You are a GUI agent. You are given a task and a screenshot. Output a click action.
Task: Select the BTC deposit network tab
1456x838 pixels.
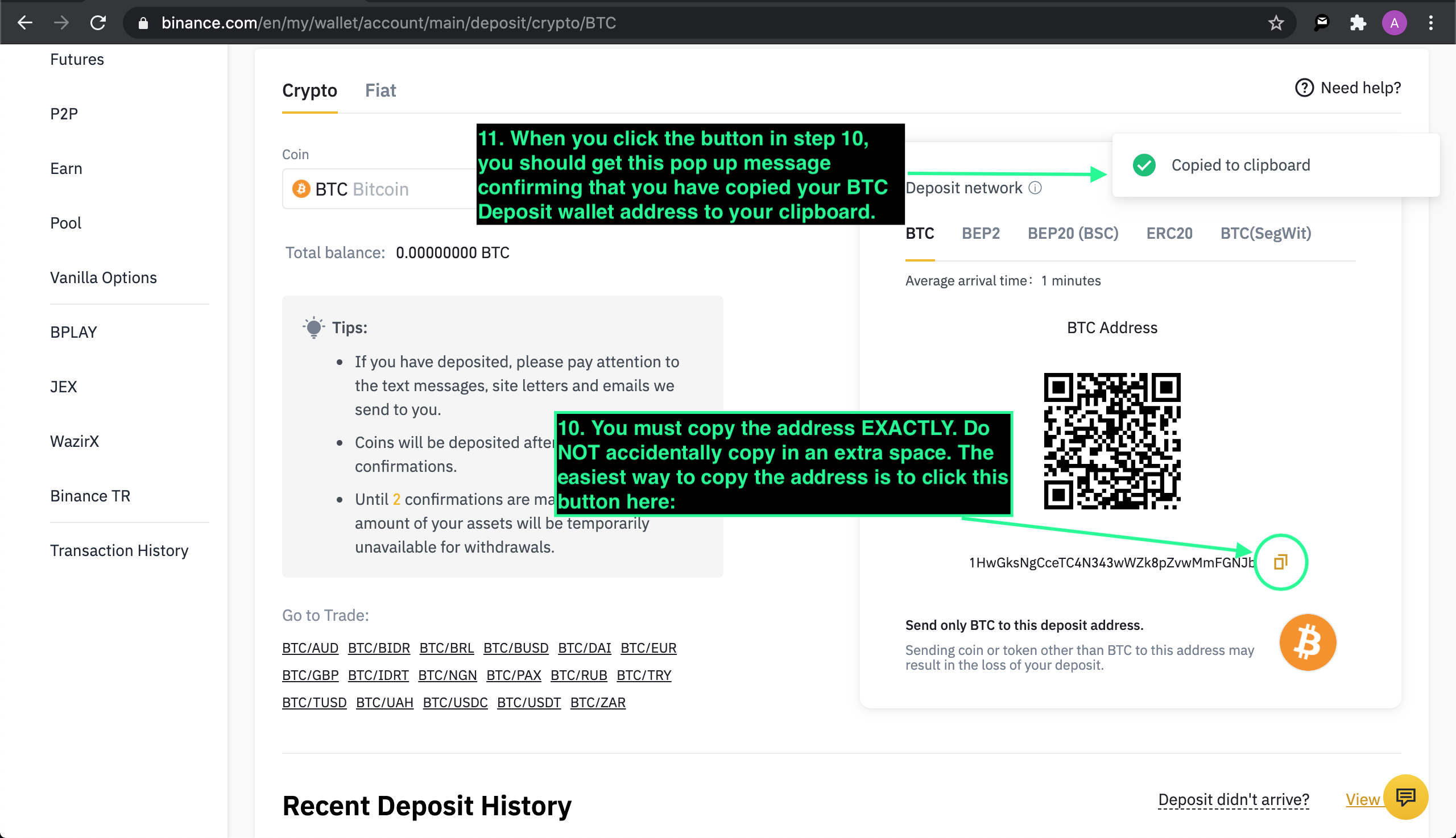(x=920, y=233)
